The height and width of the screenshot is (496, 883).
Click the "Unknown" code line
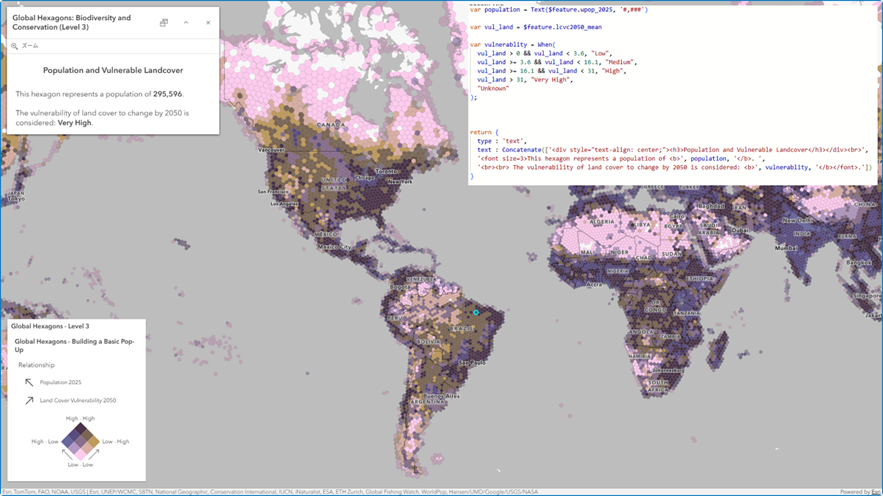tap(493, 88)
